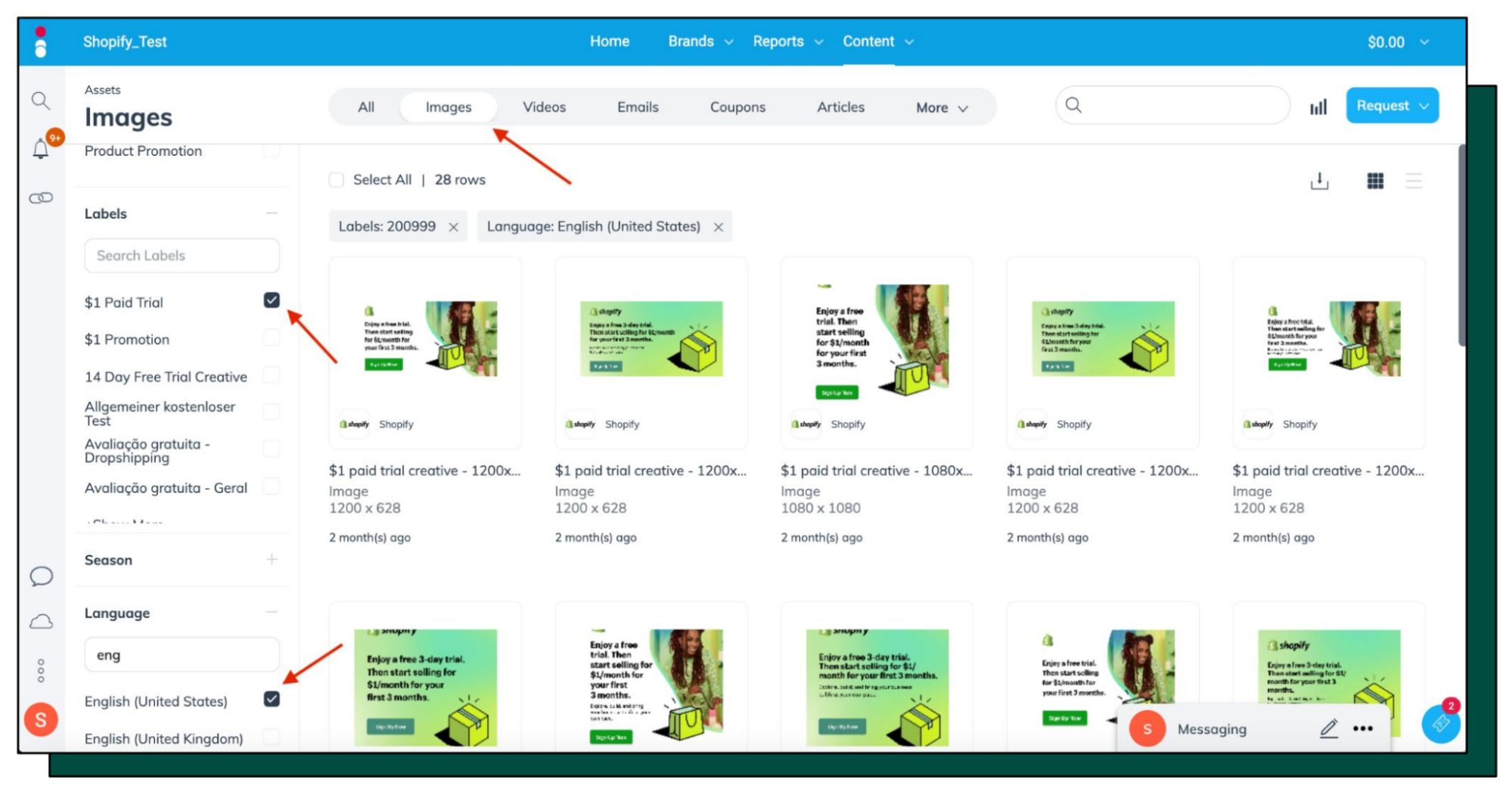Select the Emails tab
This screenshot has width=1512, height=795.
(x=638, y=107)
